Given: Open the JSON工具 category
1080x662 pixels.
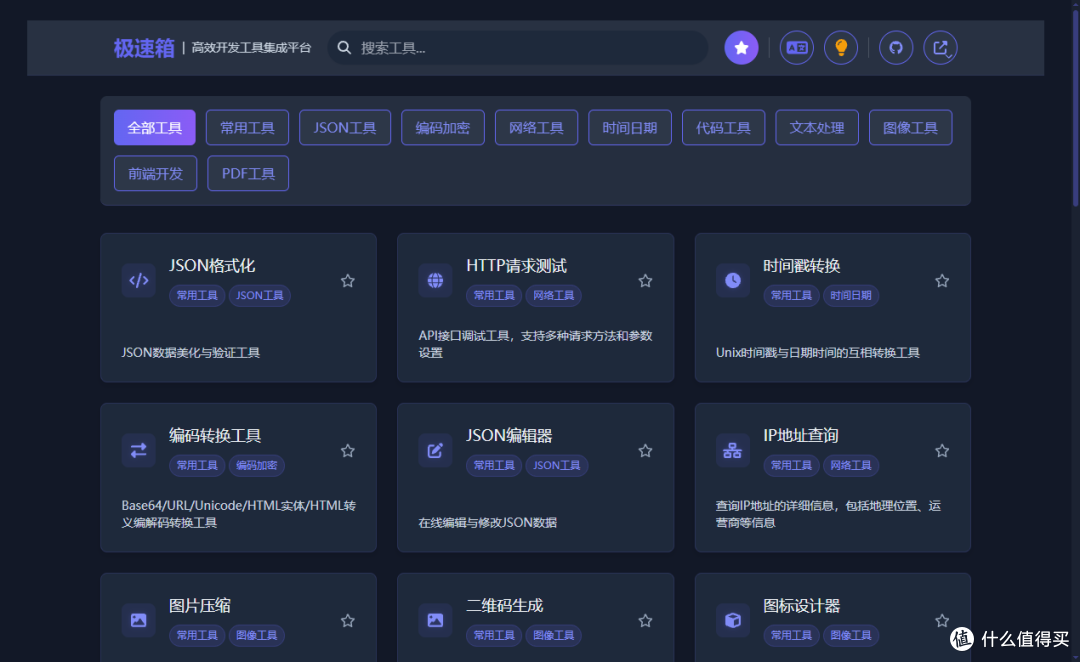Looking at the screenshot, I should click(x=345, y=127).
